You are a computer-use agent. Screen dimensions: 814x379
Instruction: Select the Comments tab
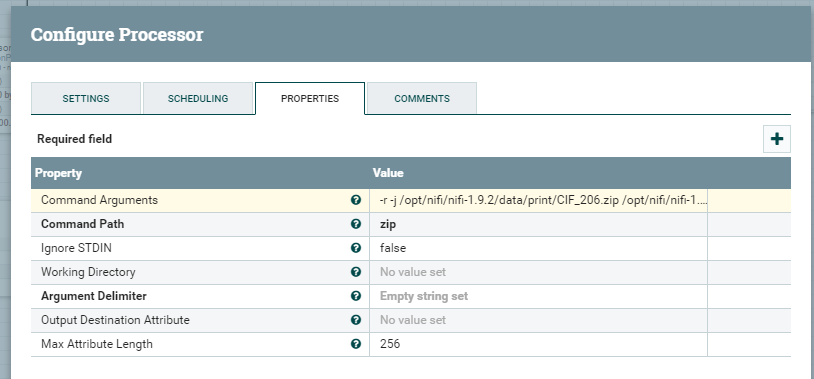[422, 98]
